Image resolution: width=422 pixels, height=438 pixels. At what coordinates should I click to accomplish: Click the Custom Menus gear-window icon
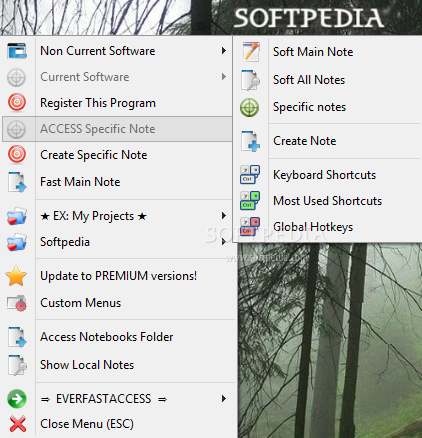[17, 303]
